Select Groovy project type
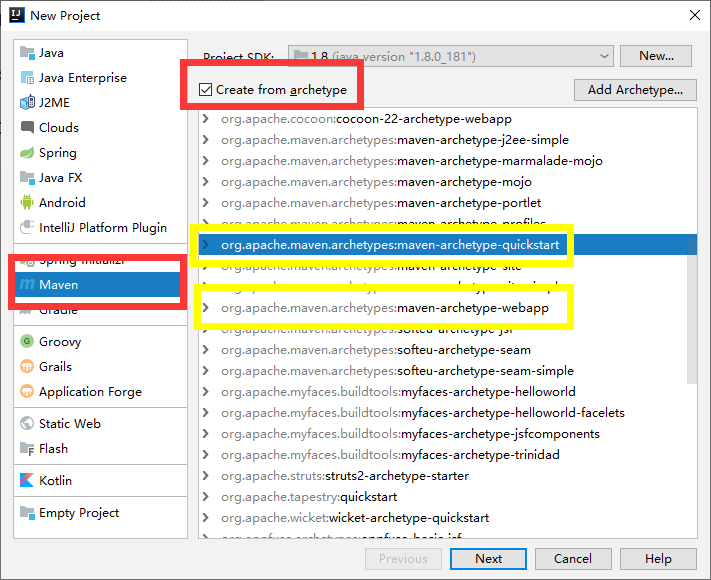The width and height of the screenshot is (711, 580). point(100,341)
